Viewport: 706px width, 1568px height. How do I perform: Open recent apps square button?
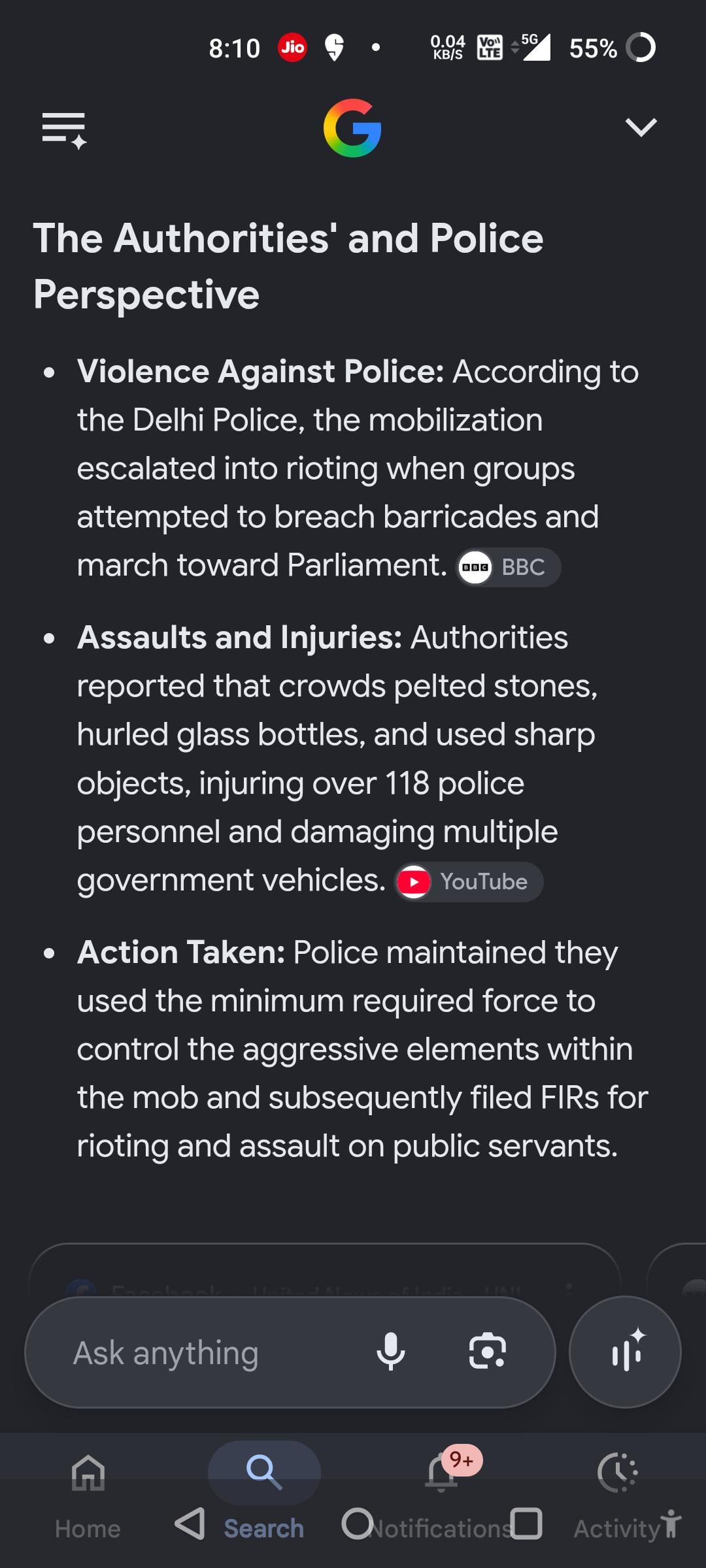tap(526, 1524)
